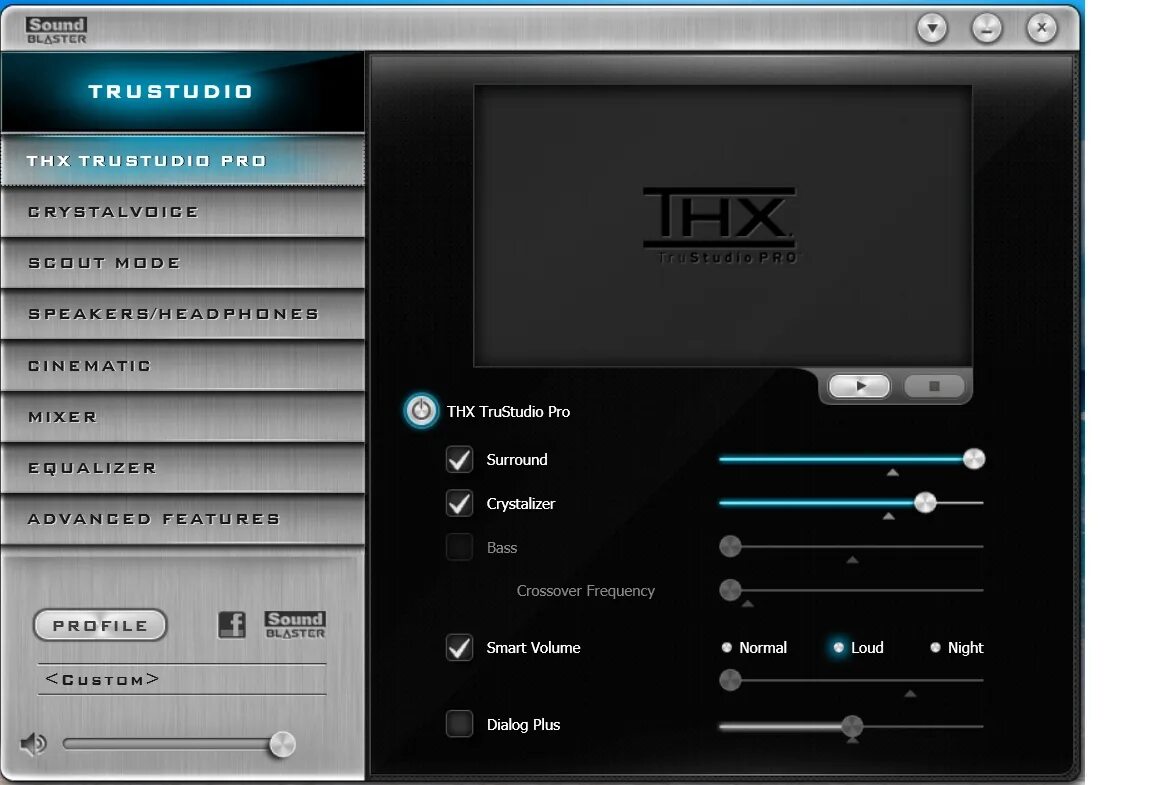Open the THX TruStudio Pro section
This screenshot has height=785, width=1152.
183,160
